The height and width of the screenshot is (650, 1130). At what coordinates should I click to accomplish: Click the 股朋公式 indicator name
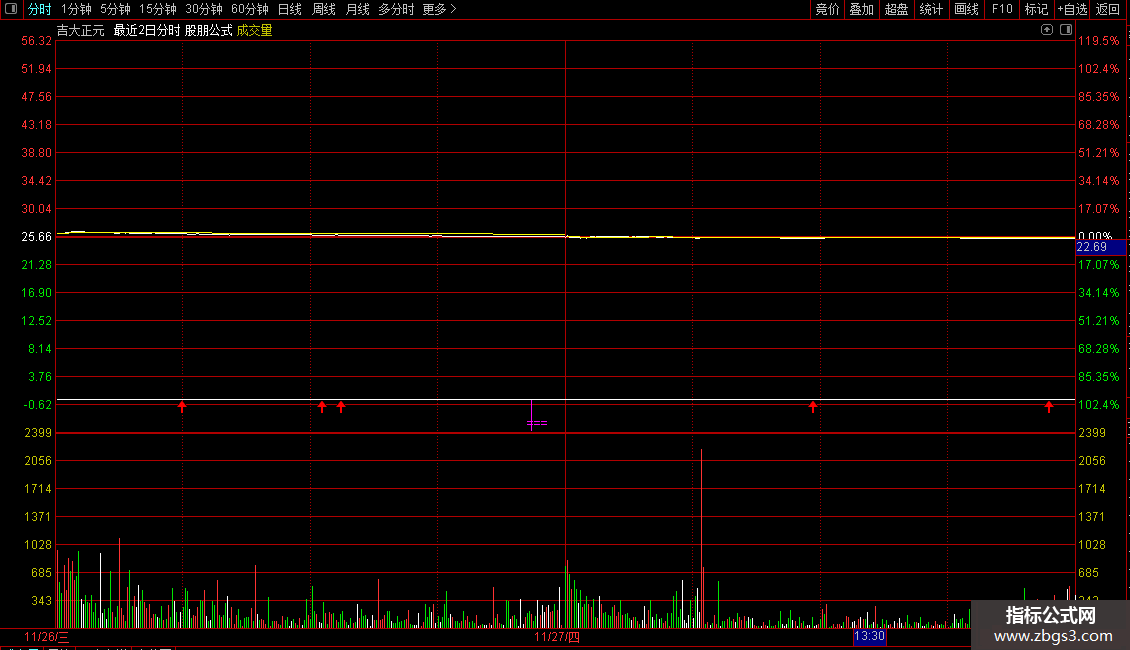coord(208,30)
